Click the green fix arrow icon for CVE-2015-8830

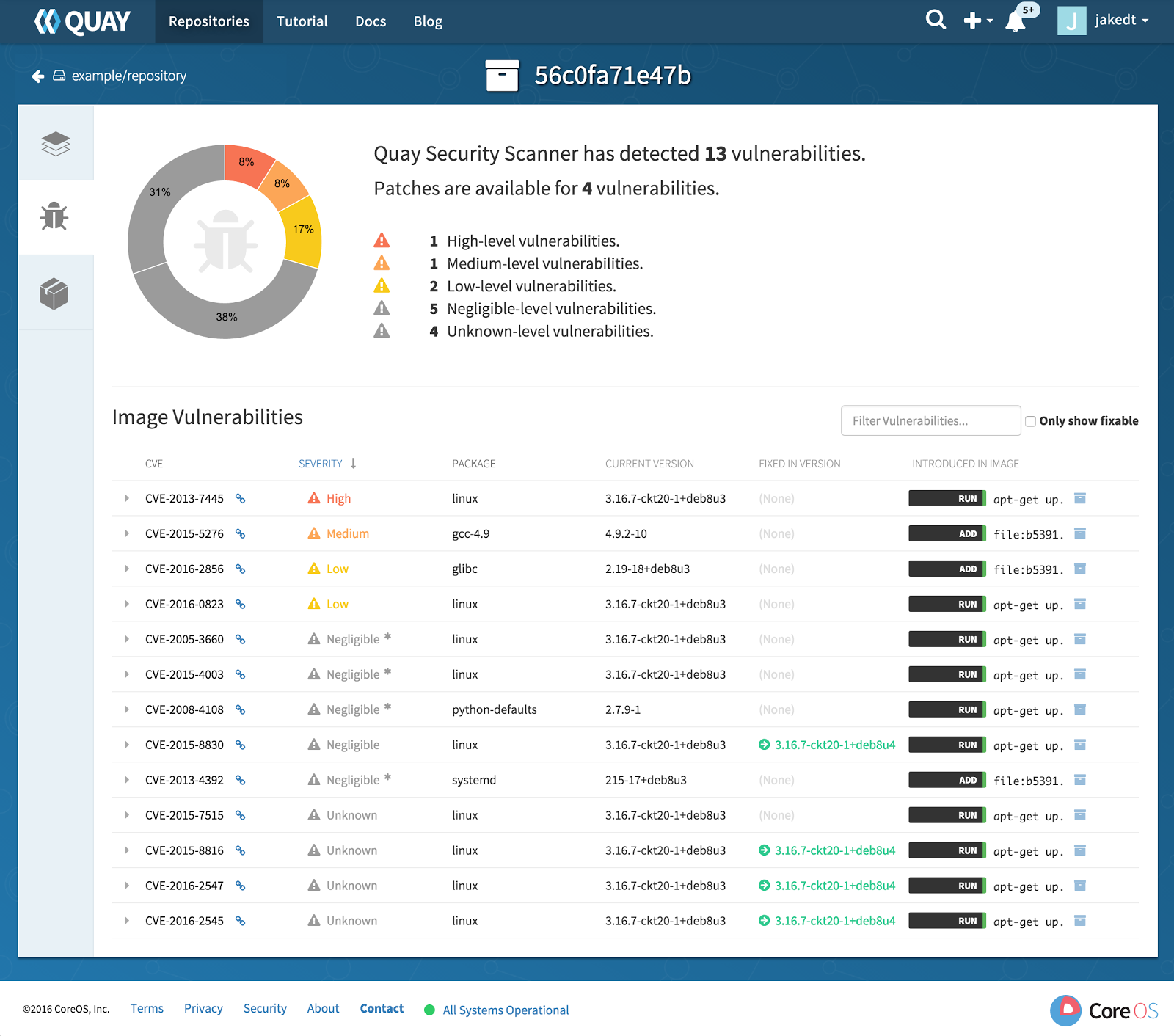(x=765, y=745)
